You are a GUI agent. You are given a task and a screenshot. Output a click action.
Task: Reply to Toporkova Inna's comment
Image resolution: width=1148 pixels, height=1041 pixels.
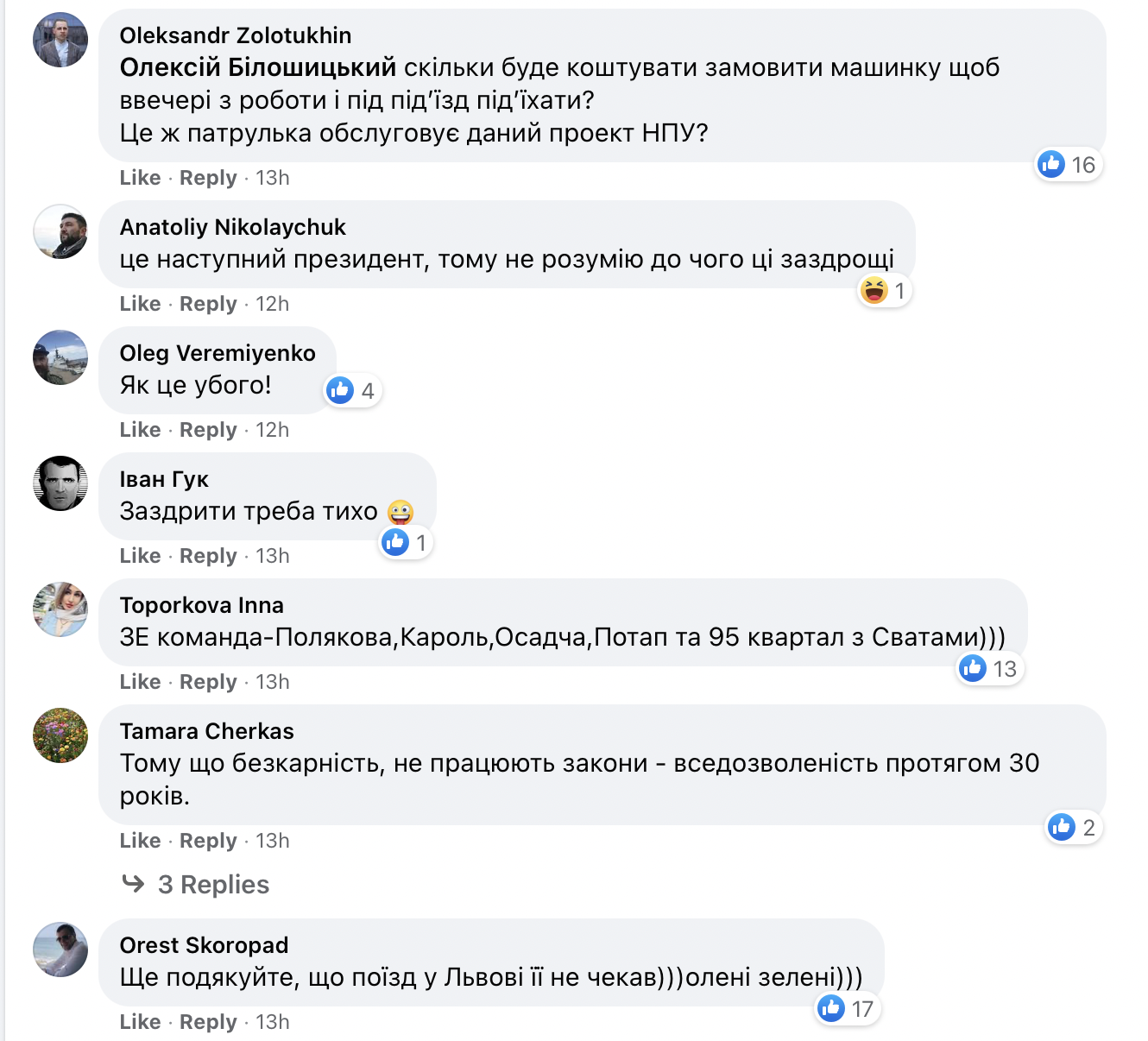coord(208,682)
